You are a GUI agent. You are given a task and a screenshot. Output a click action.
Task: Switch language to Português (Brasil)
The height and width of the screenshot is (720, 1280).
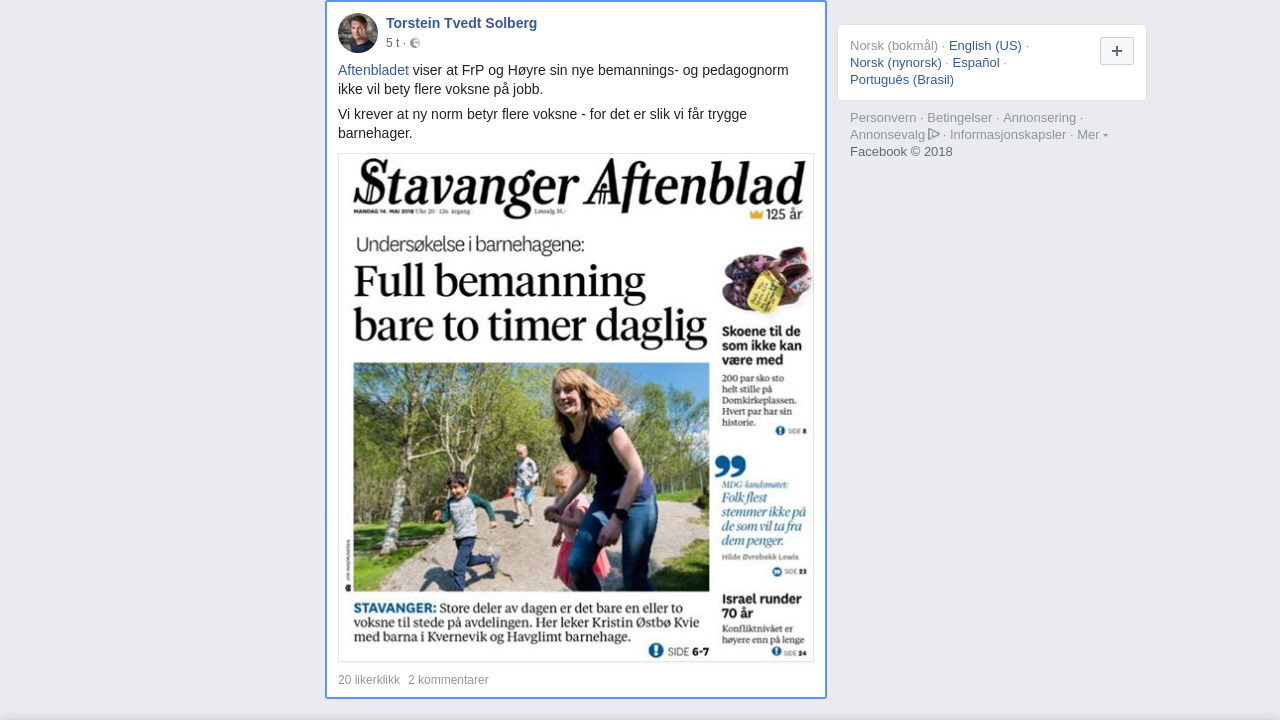[x=902, y=80]
